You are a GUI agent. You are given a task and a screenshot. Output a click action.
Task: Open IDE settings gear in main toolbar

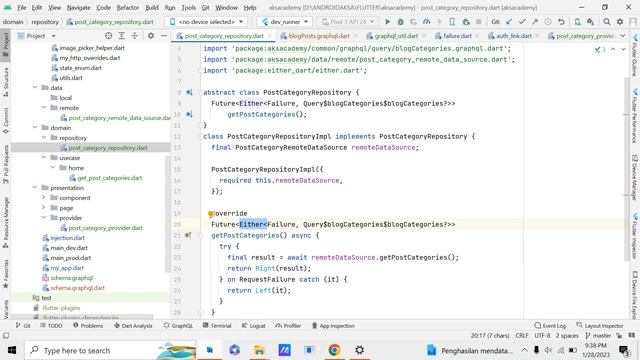[x=620, y=22]
